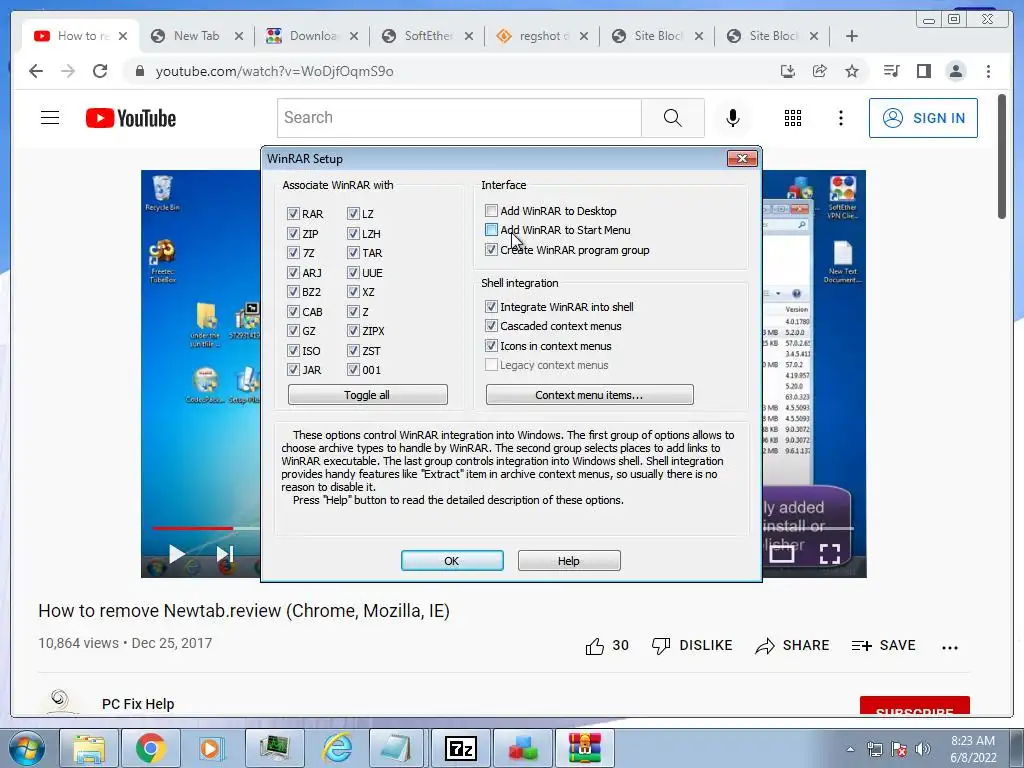This screenshot has height=768, width=1024.
Task: Enter video full screen mode
Action: [829, 554]
